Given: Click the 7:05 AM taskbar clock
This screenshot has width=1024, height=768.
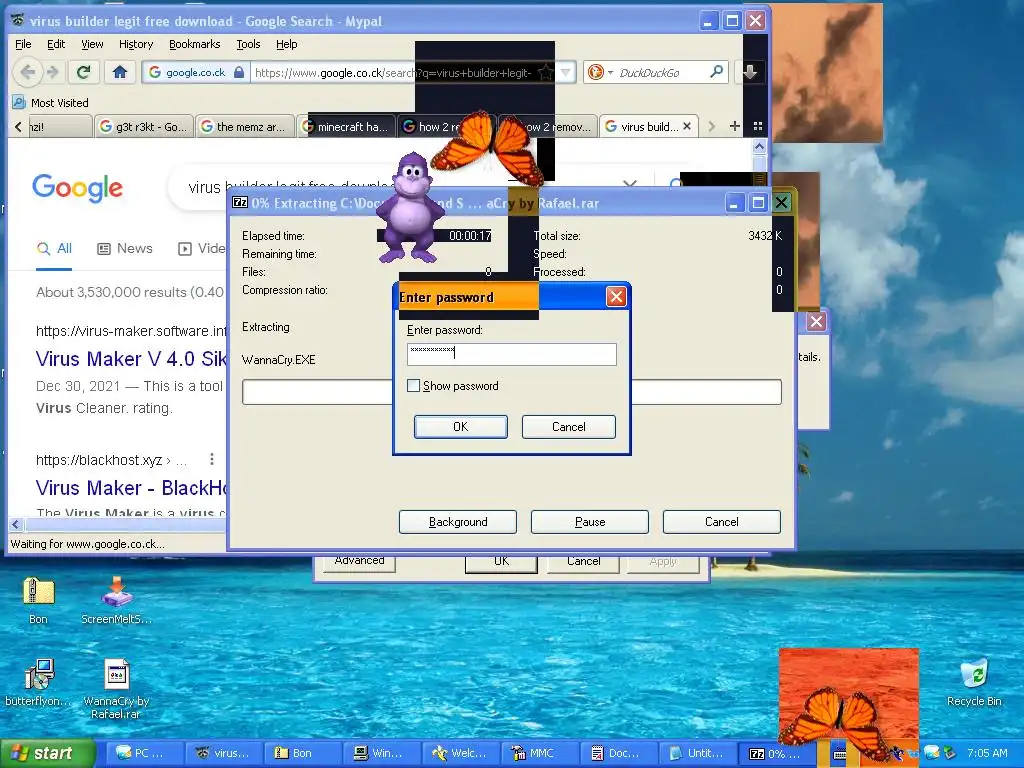Looking at the screenshot, I should [x=987, y=753].
